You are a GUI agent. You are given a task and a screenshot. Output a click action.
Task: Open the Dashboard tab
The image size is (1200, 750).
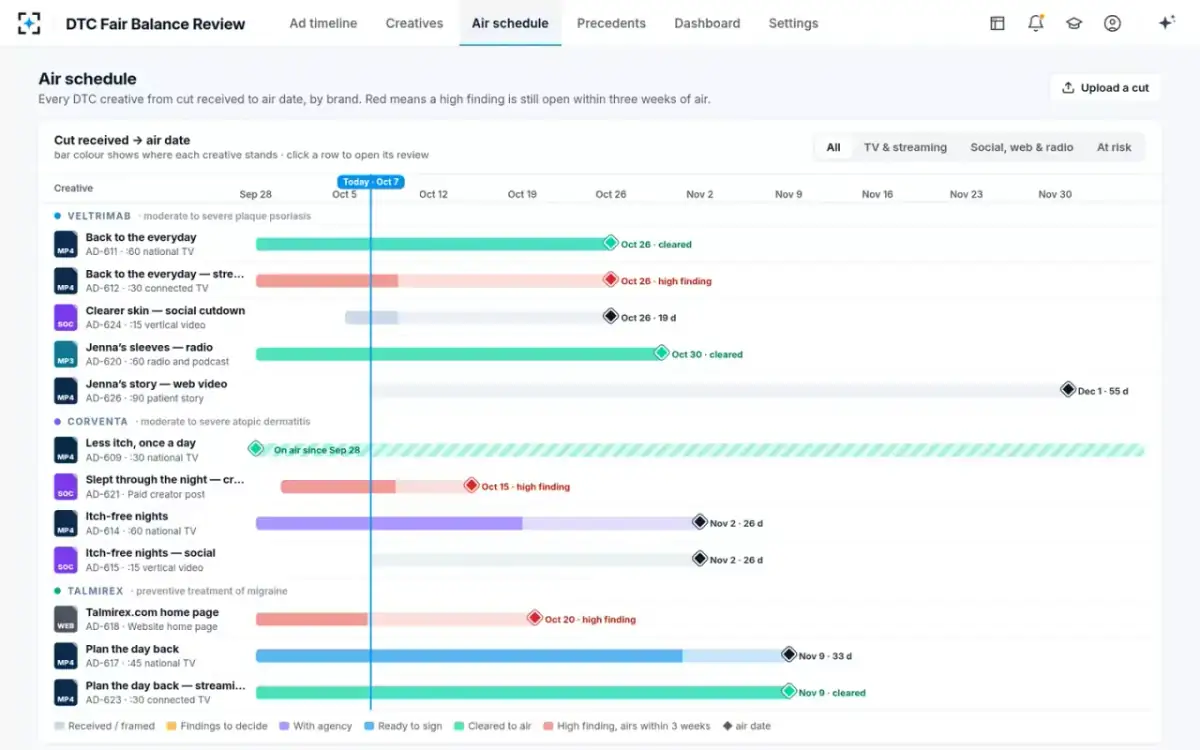pyautogui.click(x=707, y=23)
